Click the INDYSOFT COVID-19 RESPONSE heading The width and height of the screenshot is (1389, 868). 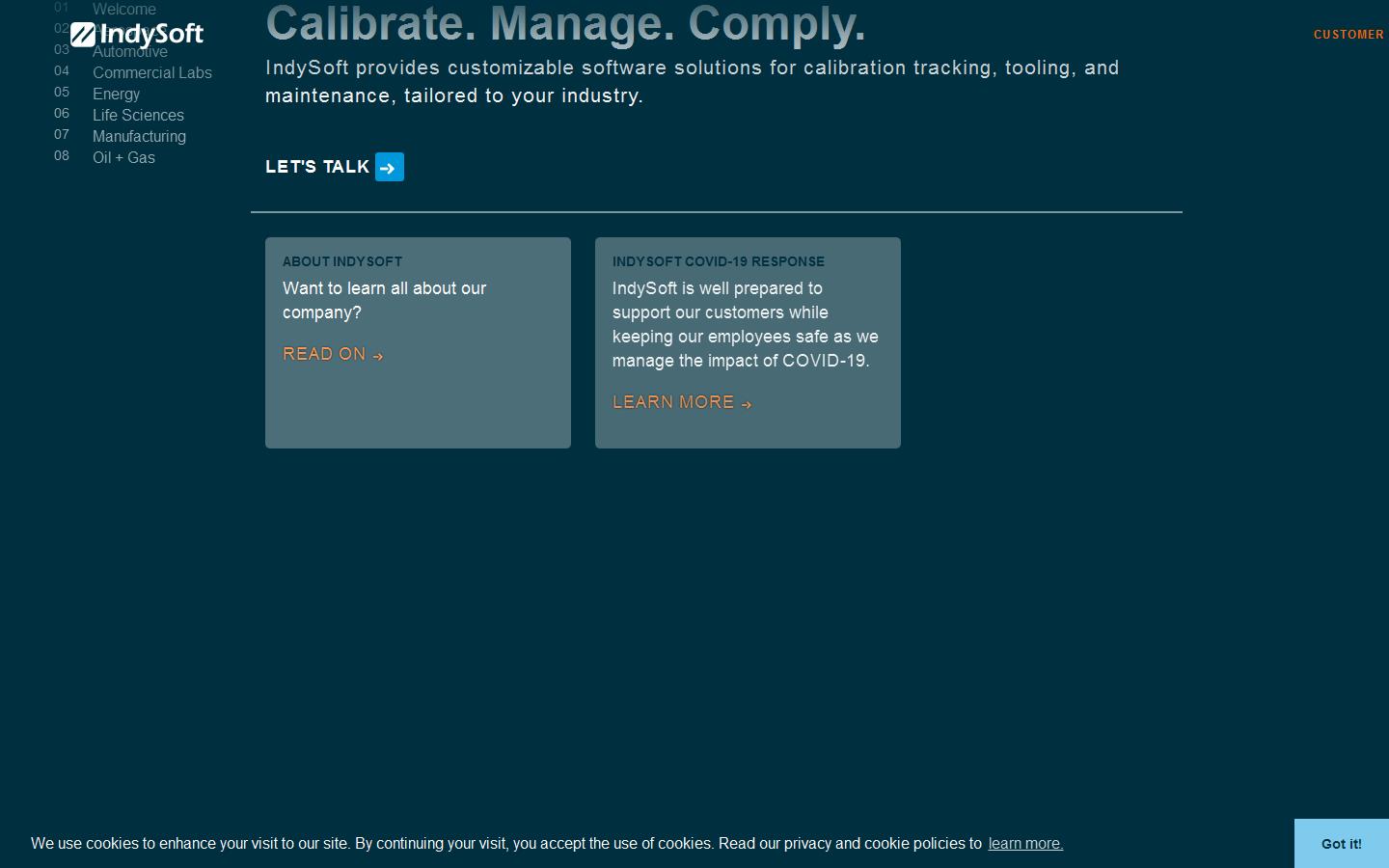718,261
